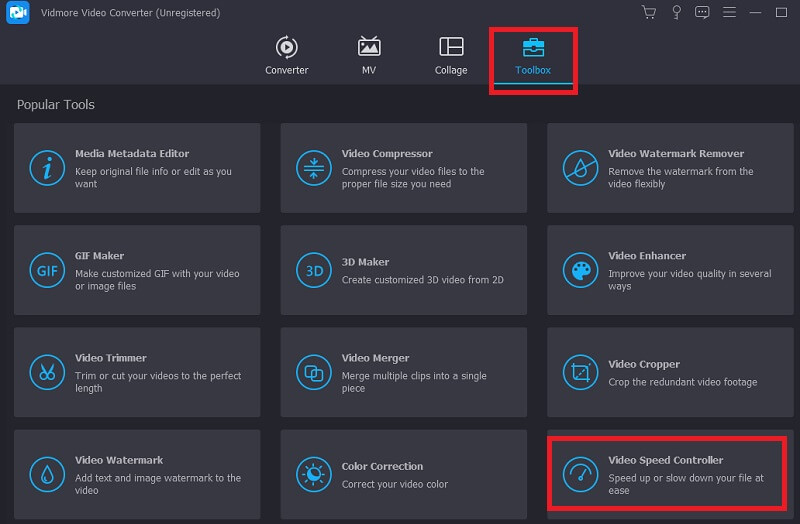
Task: Click the 3D Maker icon
Action: 314,270
